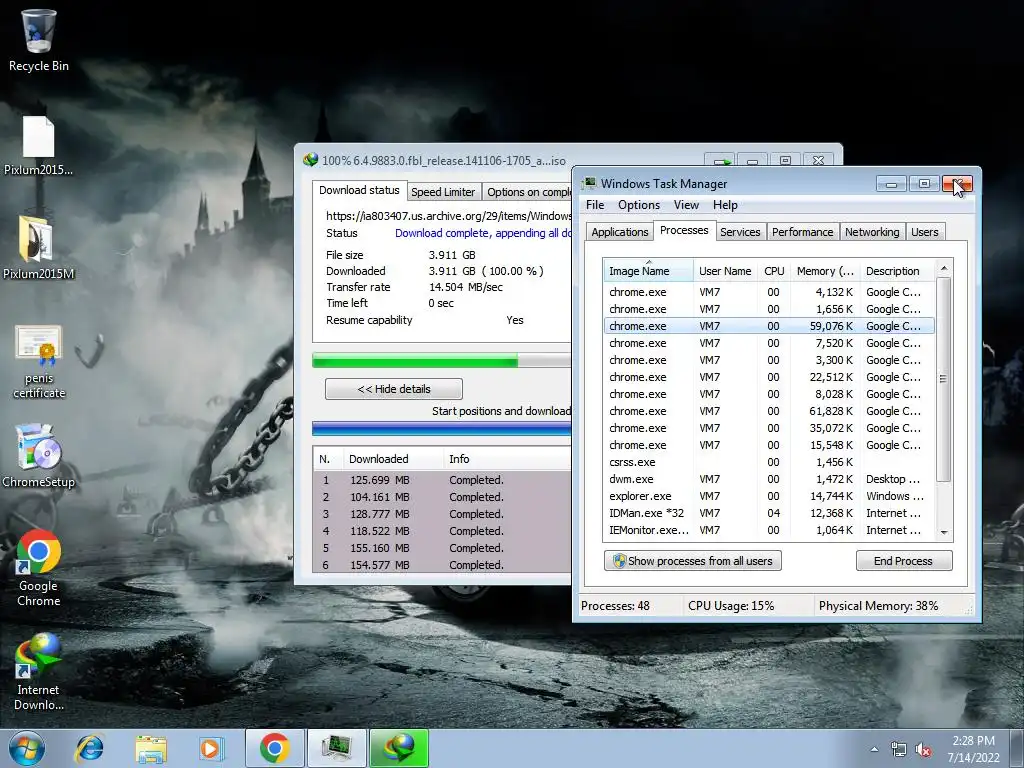1024x768 pixels.
Task: Select the ChromeSetup installer icon
Action: click(39, 455)
